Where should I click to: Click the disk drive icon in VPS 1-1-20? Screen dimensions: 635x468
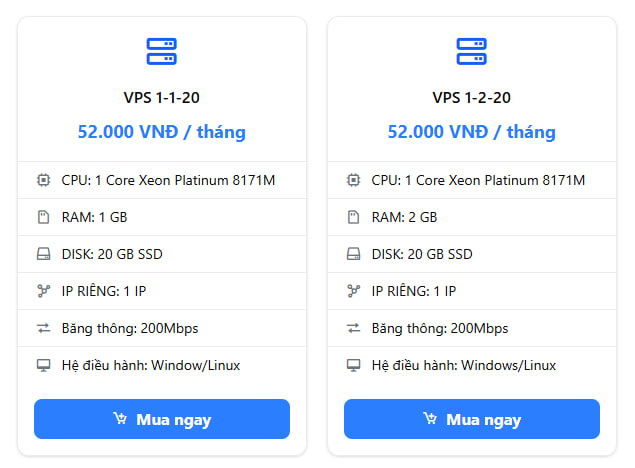click(43, 254)
